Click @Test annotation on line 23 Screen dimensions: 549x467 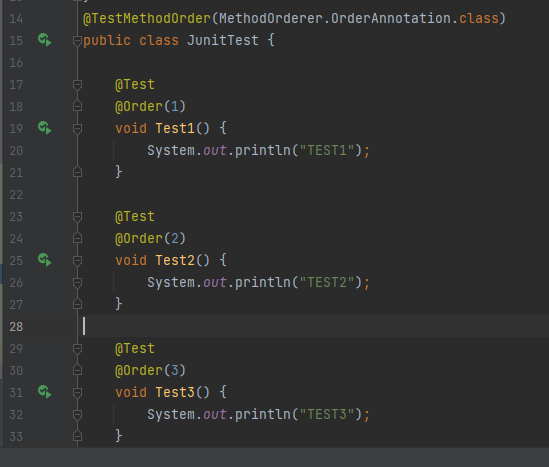(x=135, y=217)
